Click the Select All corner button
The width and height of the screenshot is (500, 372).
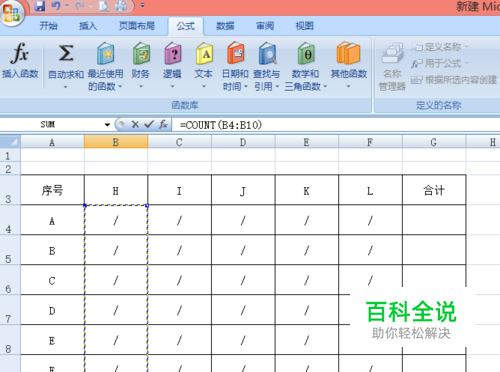click(x=10, y=142)
